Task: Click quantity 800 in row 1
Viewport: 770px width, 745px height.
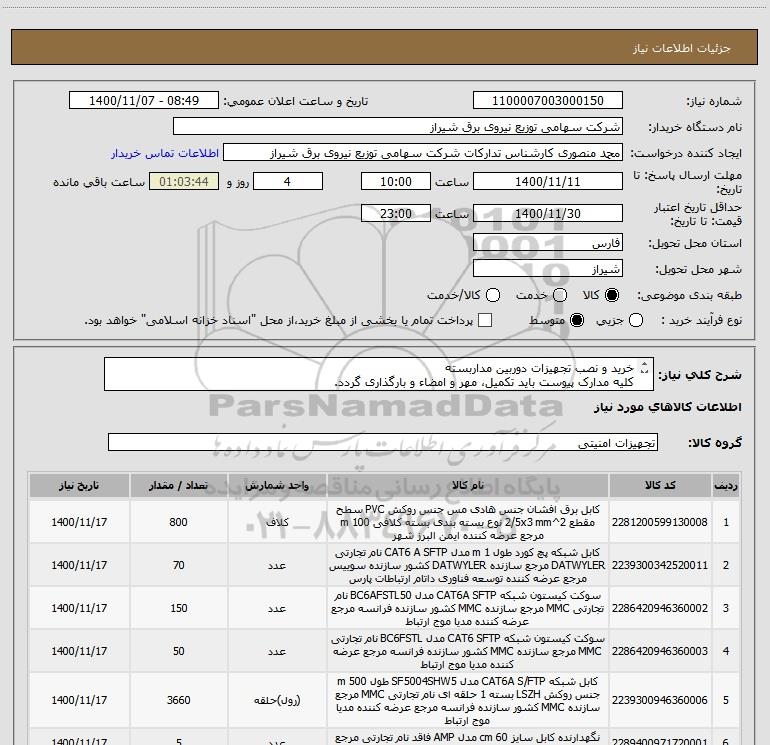Action: pyautogui.click(x=178, y=522)
